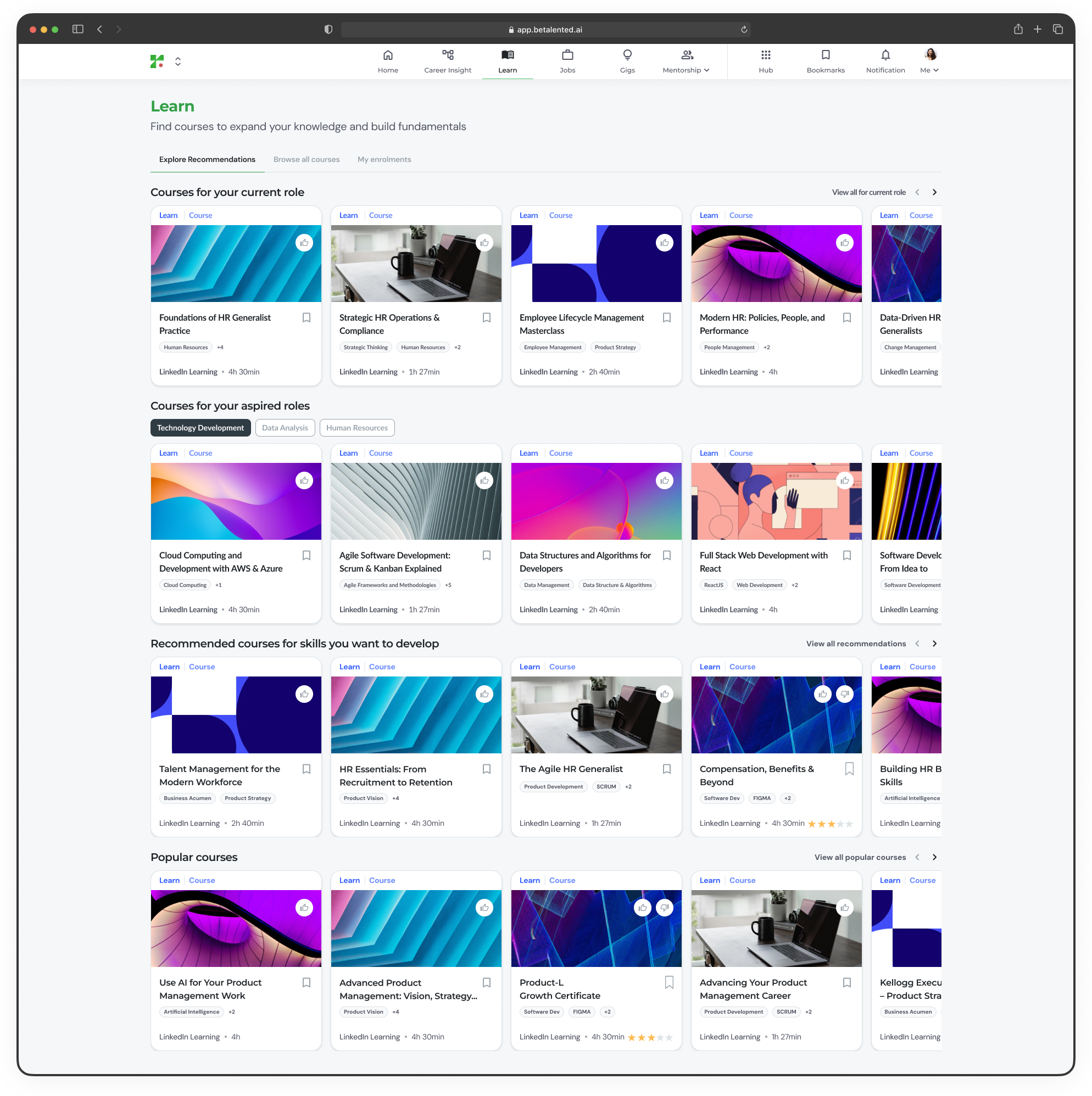Viewport: 1092px width, 1096px height.
Task: Dislike the Compensation, Benefits & Beyond course
Action: point(844,694)
